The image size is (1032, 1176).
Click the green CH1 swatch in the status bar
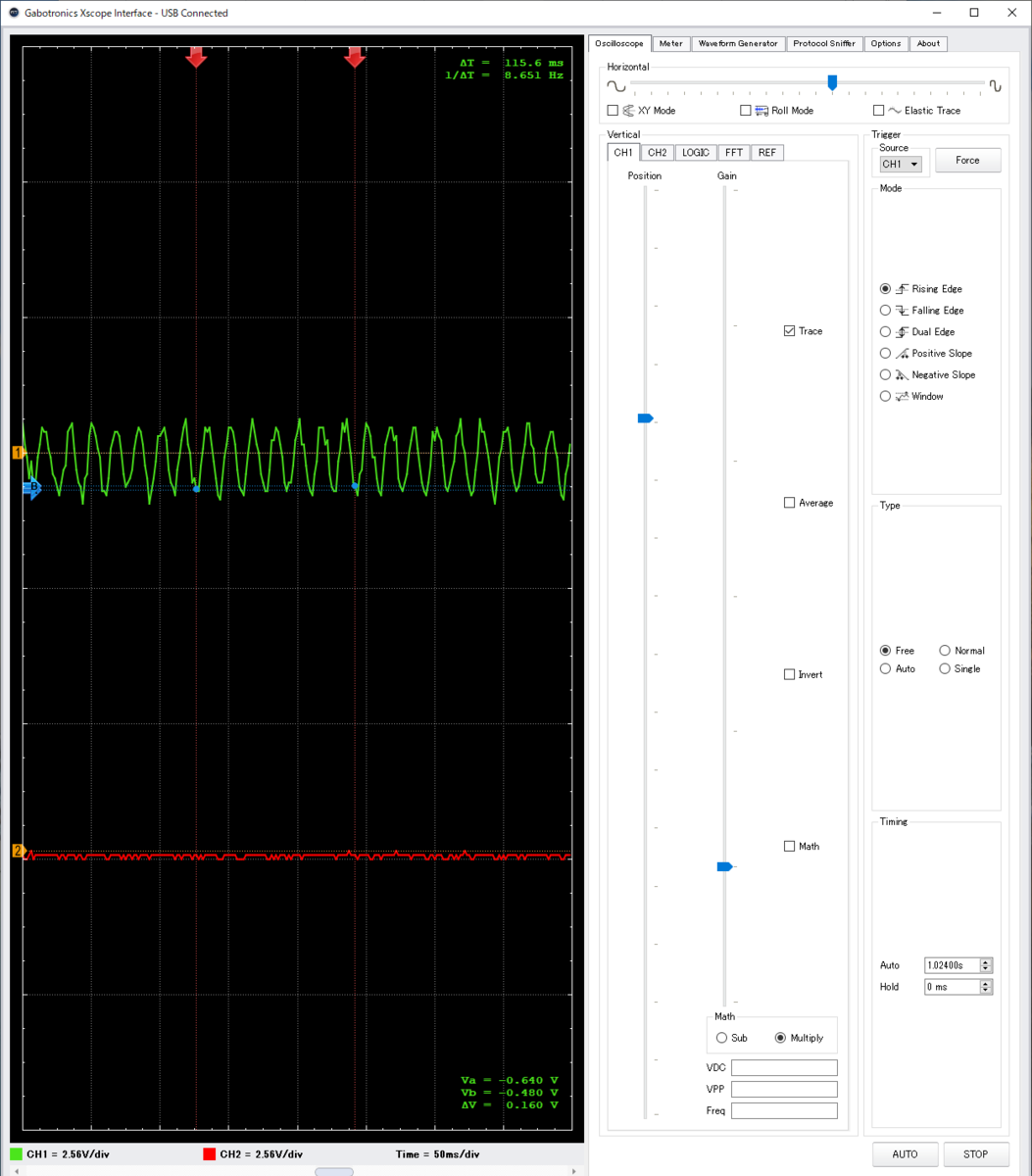tap(15, 1153)
